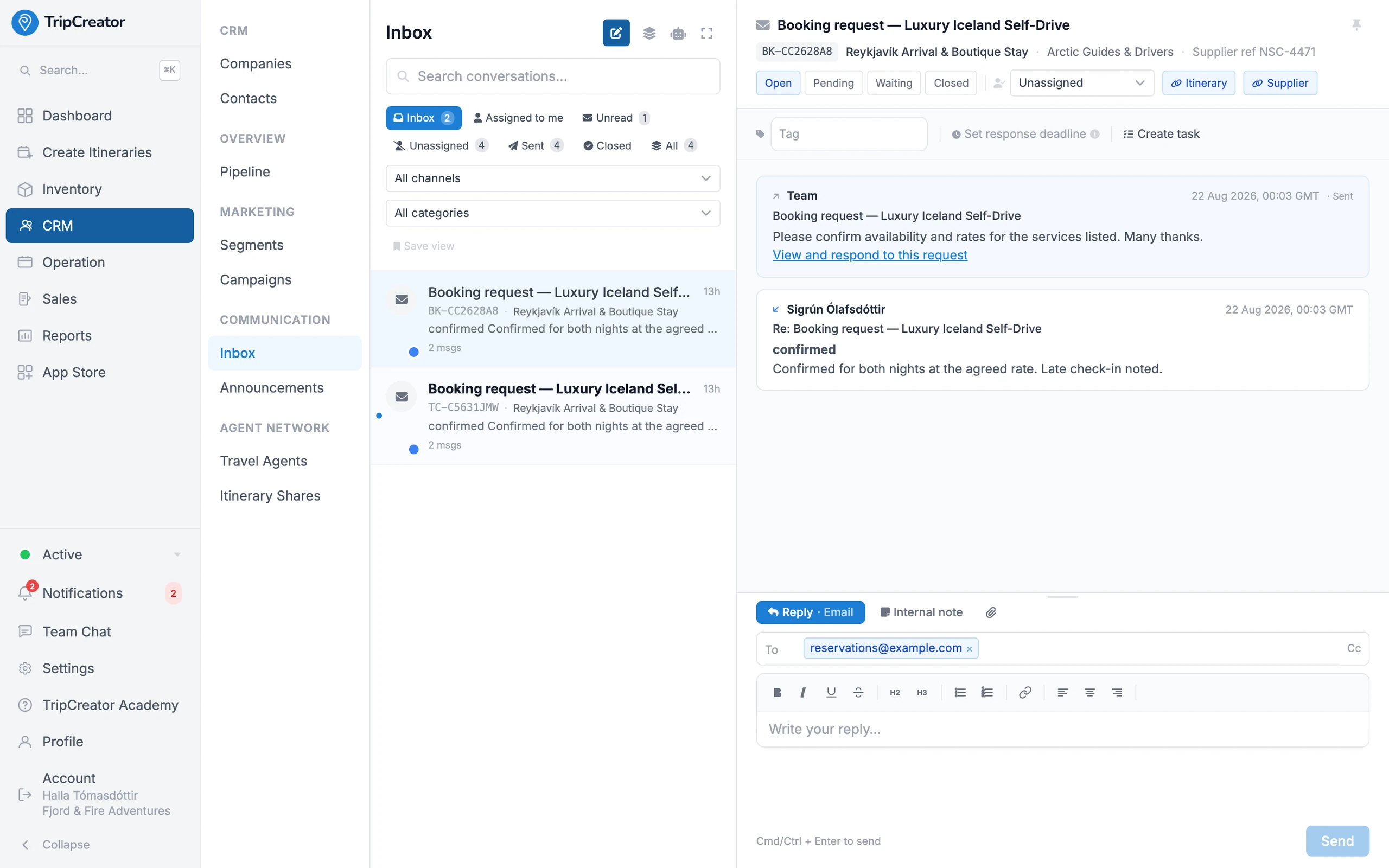Image resolution: width=1389 pixels, height=868 pixels.
Task: Click the robot automation icon
Action: [678, 33]
